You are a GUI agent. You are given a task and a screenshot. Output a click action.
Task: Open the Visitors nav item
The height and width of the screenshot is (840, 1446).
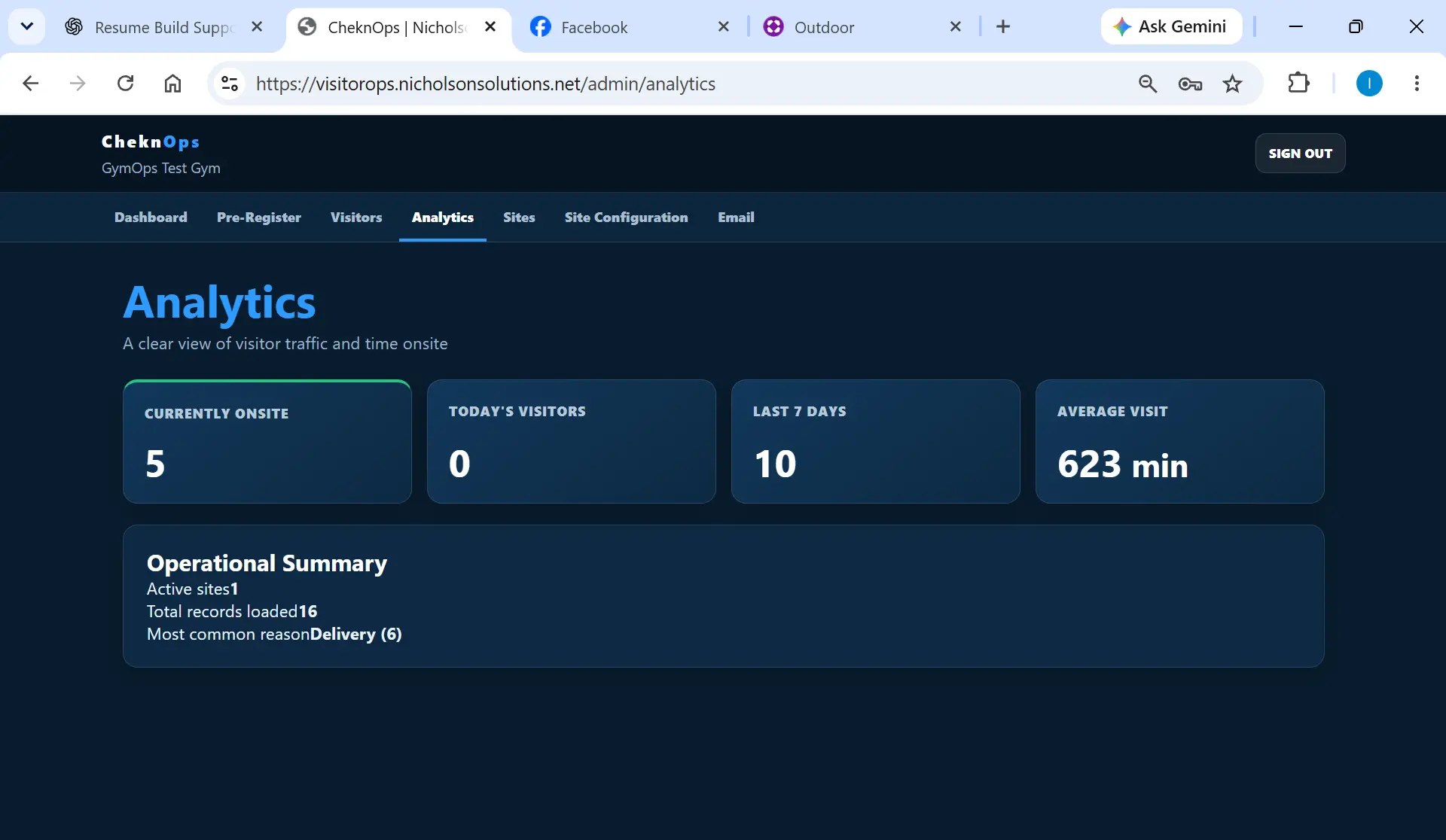(x=356, y=218)
